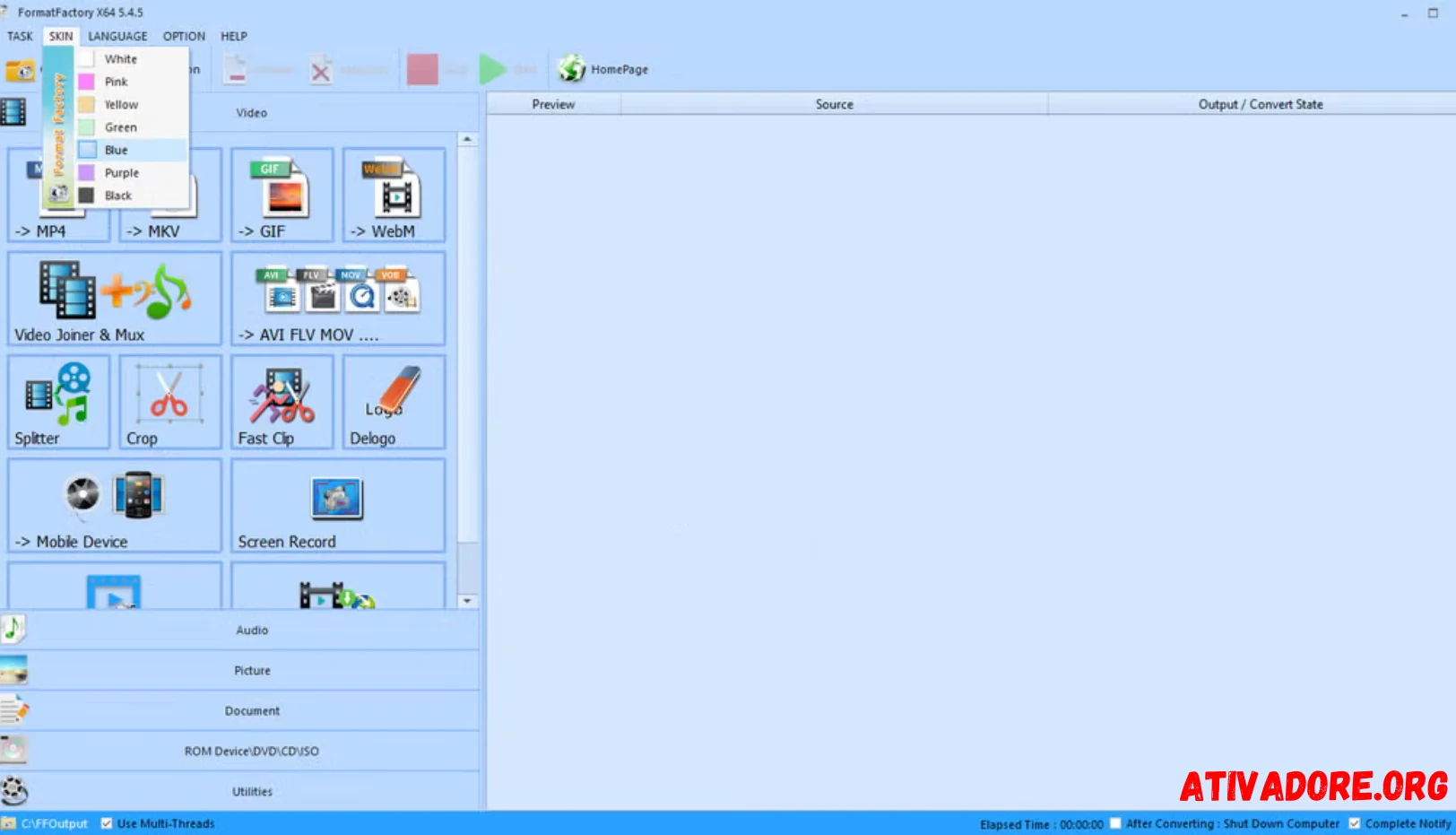The image size is (1456, 835).
Task: Launch Video Joiner & Mux tool
Action: 115,299
